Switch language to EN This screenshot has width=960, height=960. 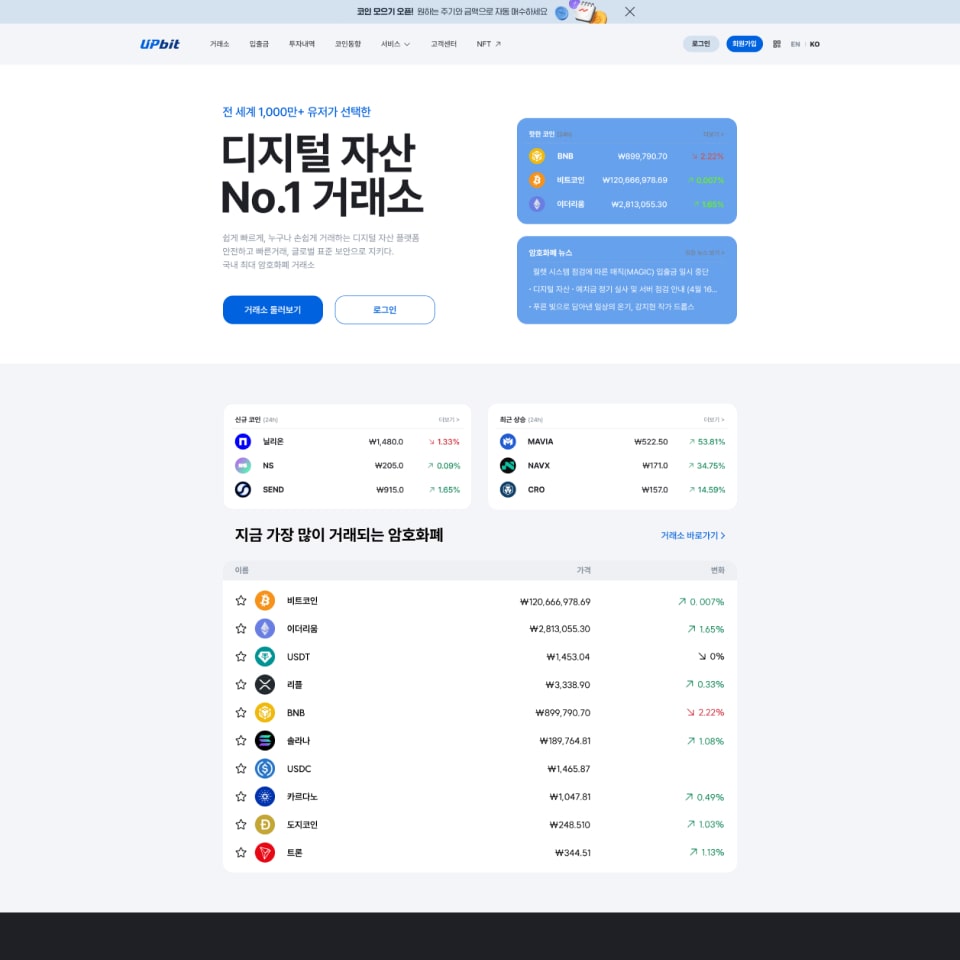pyautogui.click(x=795, y=44)
